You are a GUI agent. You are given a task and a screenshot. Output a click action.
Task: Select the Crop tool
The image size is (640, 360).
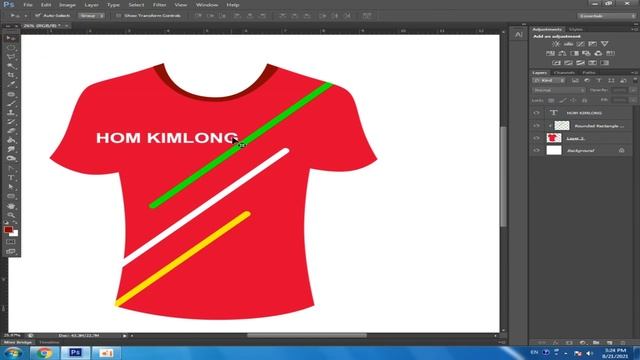point(10,76)
